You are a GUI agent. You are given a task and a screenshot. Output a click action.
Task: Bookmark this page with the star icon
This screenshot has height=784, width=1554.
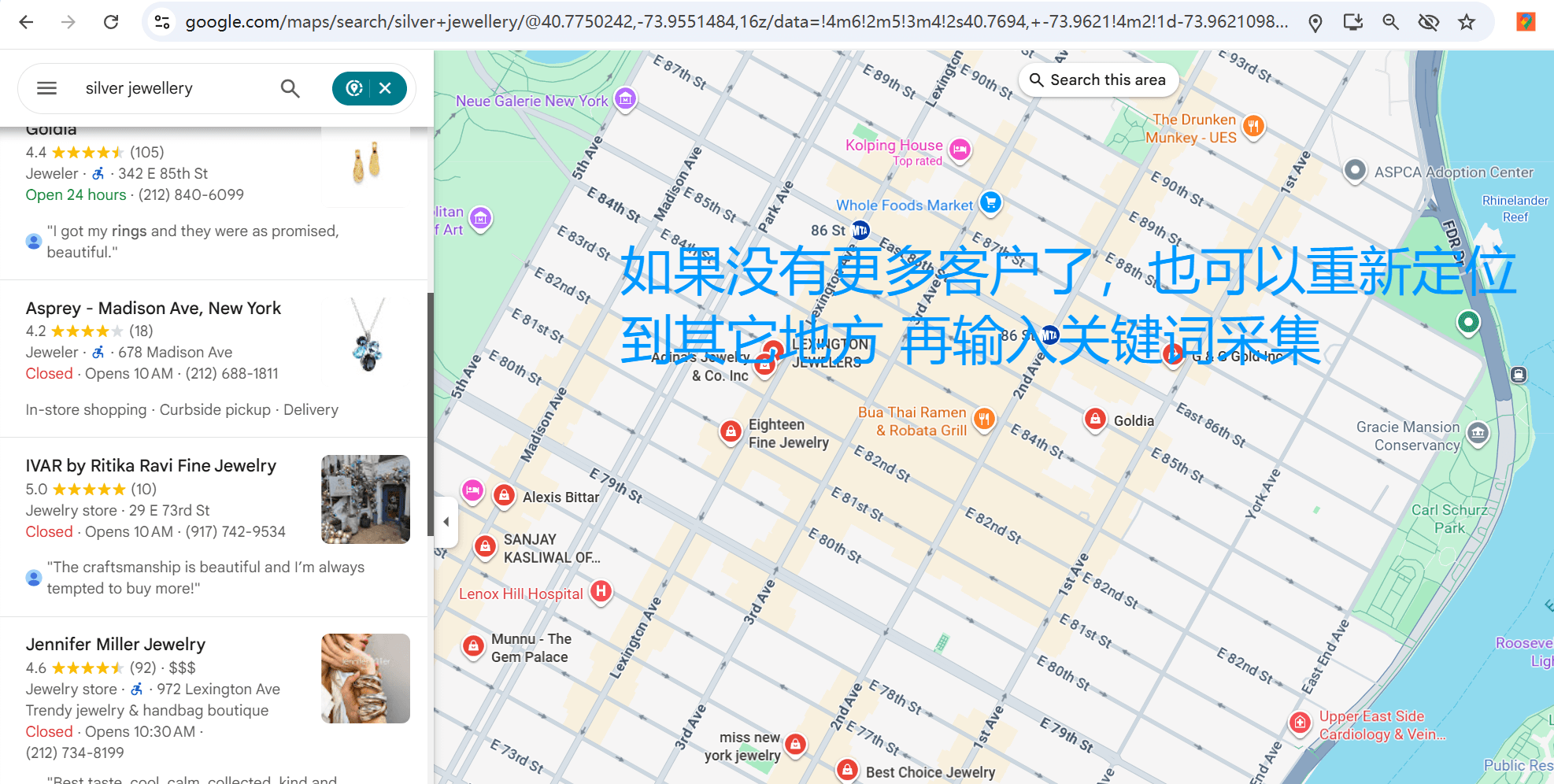coord(1466,22)
